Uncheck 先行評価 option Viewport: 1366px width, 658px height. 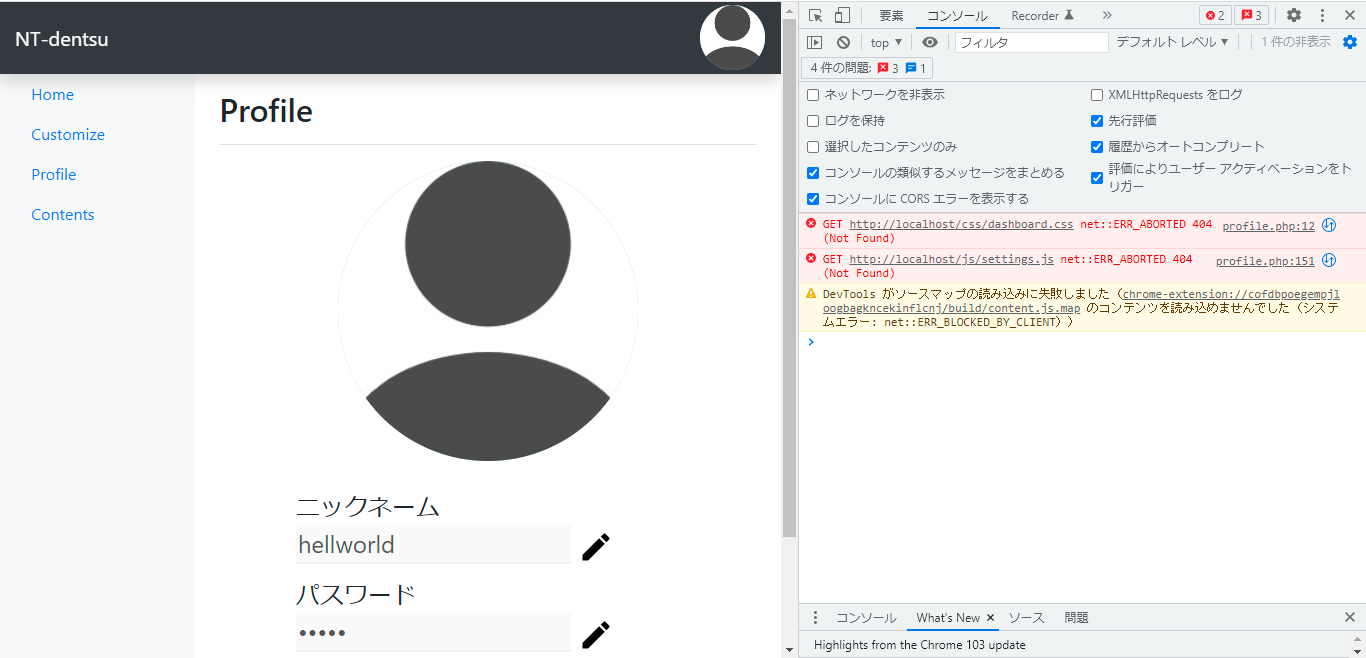click(x=1097, y=120)
